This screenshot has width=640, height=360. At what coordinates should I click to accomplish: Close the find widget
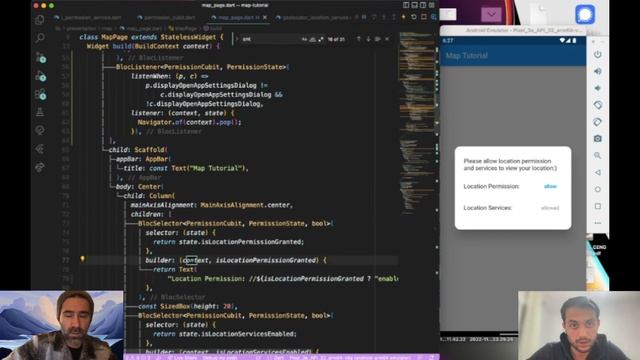point(387,39)
